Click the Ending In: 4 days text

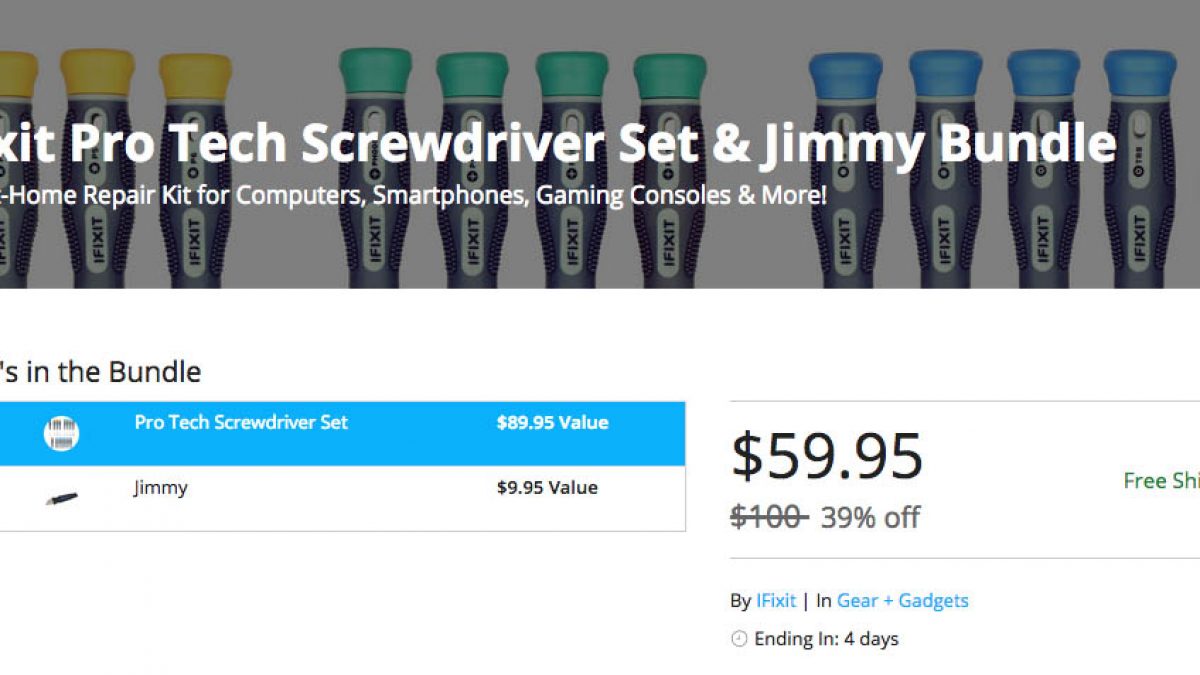pos(826,639)
